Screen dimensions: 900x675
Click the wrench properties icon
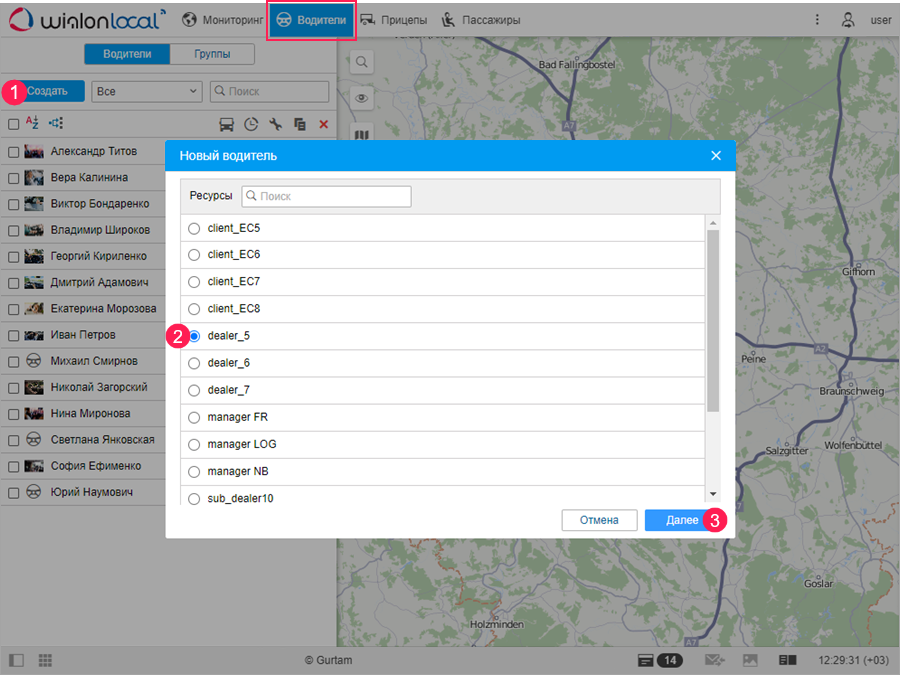point(276,124)
